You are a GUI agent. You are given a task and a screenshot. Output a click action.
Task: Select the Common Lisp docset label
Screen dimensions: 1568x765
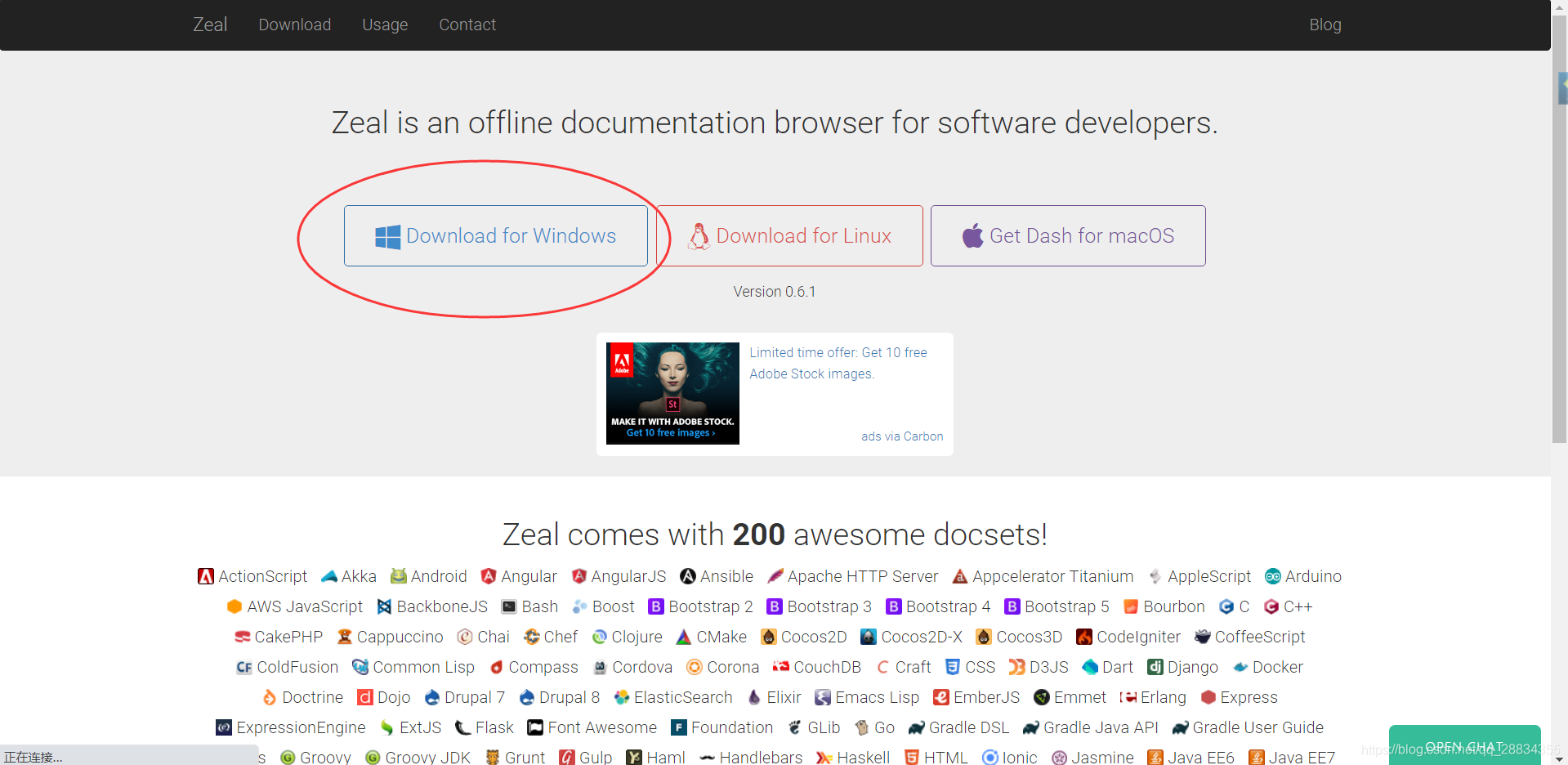coord(424,667)
